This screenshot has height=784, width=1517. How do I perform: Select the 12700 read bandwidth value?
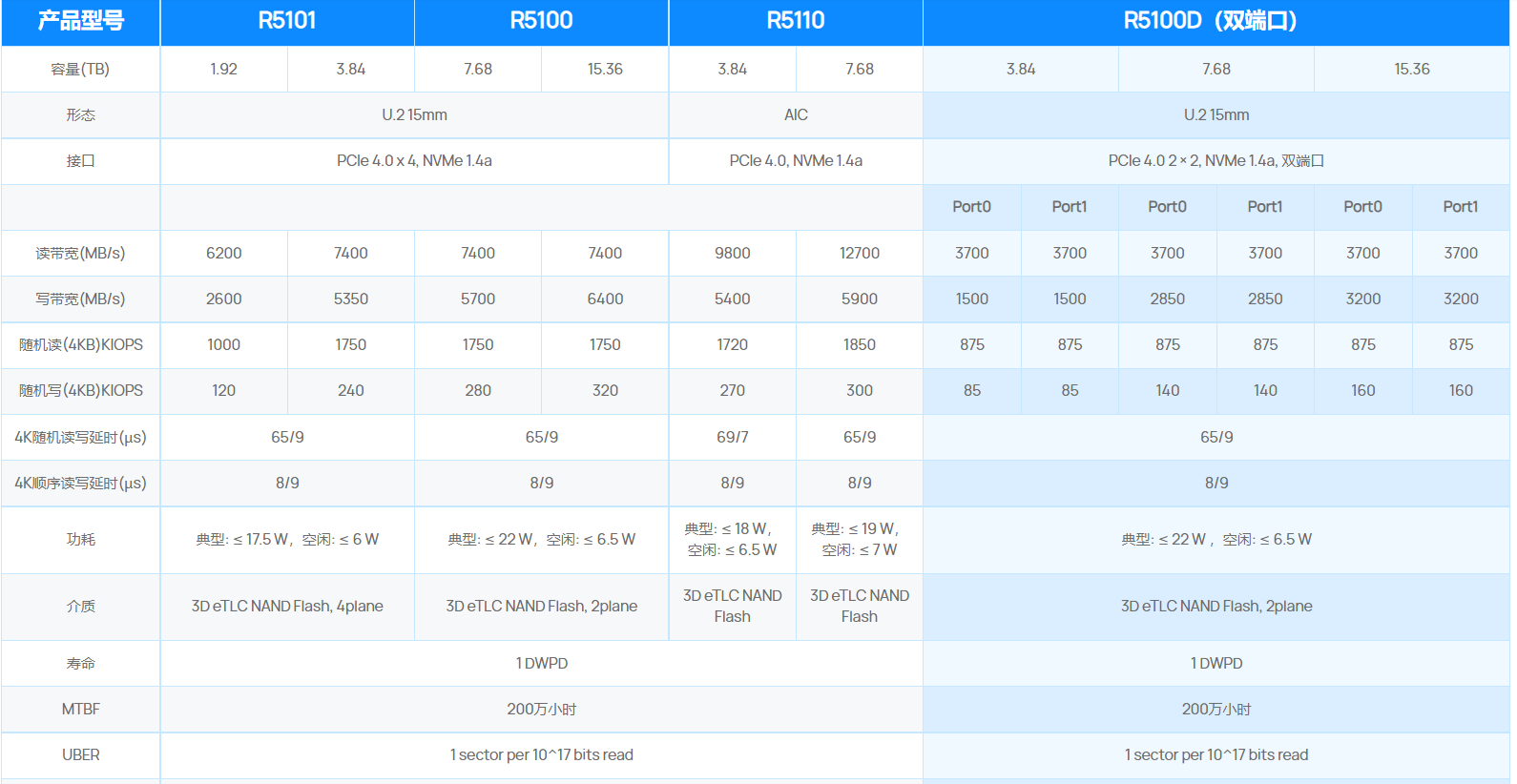pos(859,253)
